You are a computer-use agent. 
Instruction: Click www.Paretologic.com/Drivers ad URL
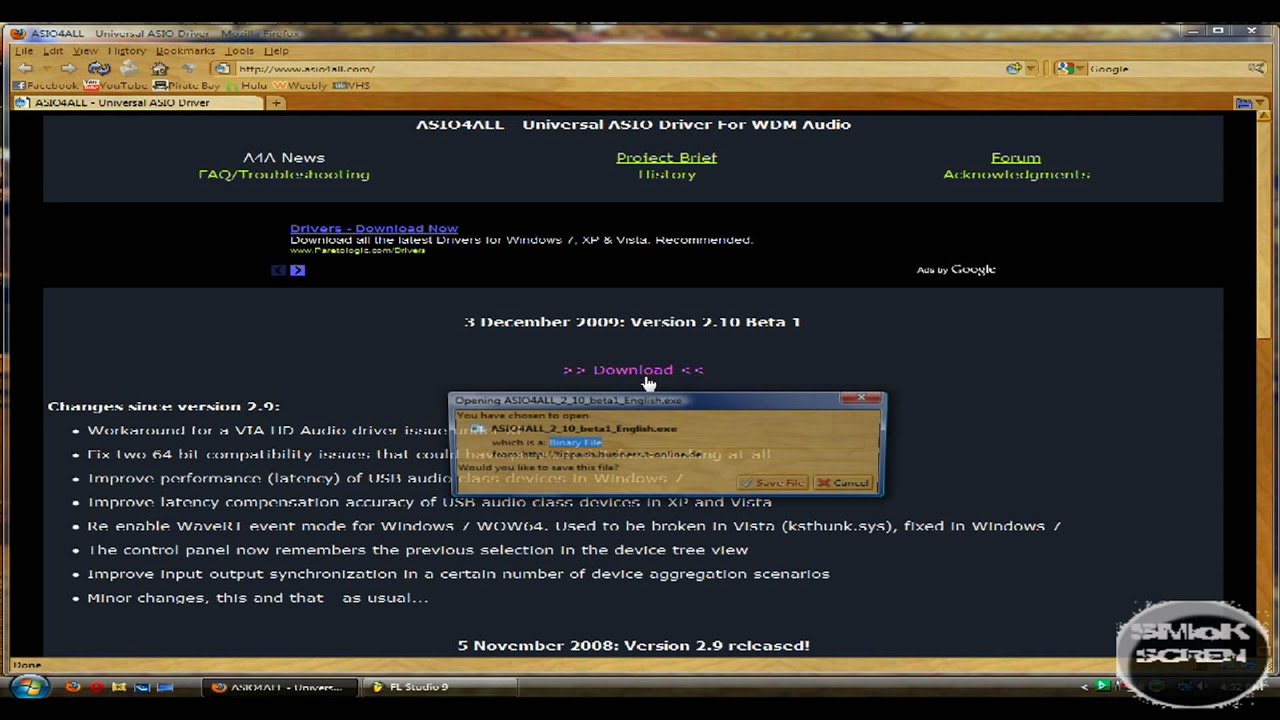pos(358,250)
